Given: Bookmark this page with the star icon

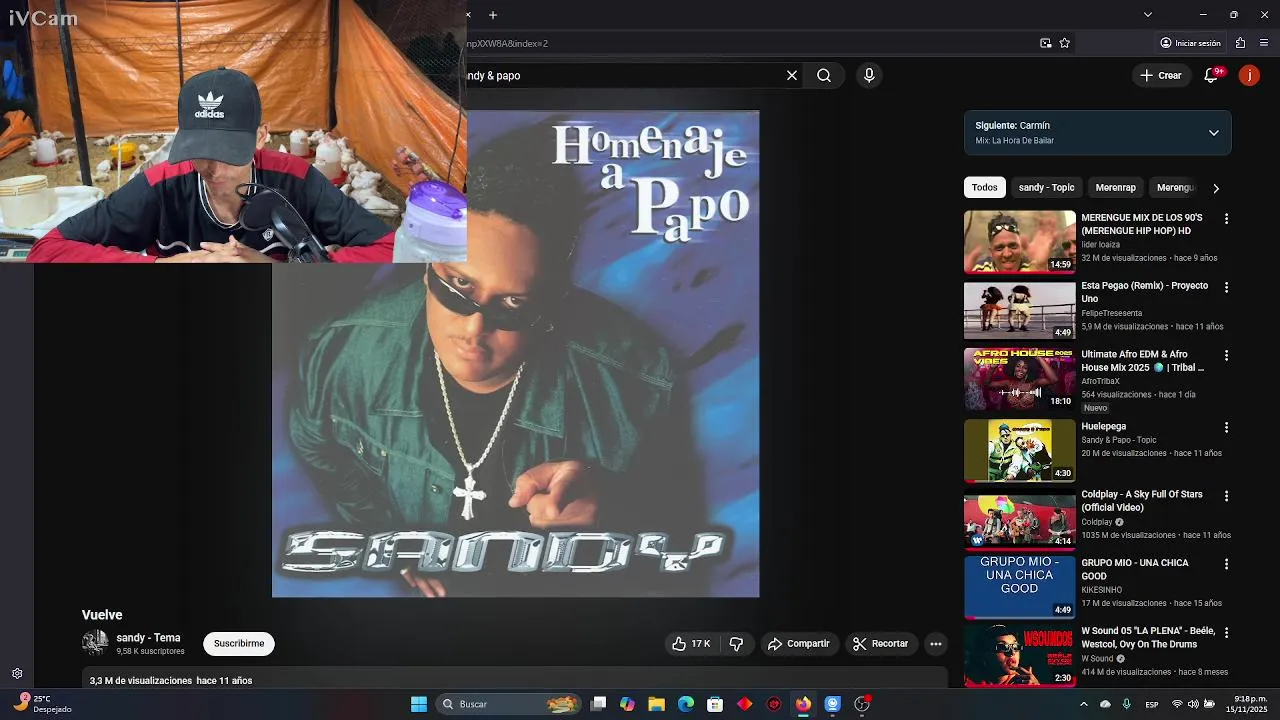Looking at the screenshot, I should [x=1065, y=43].
